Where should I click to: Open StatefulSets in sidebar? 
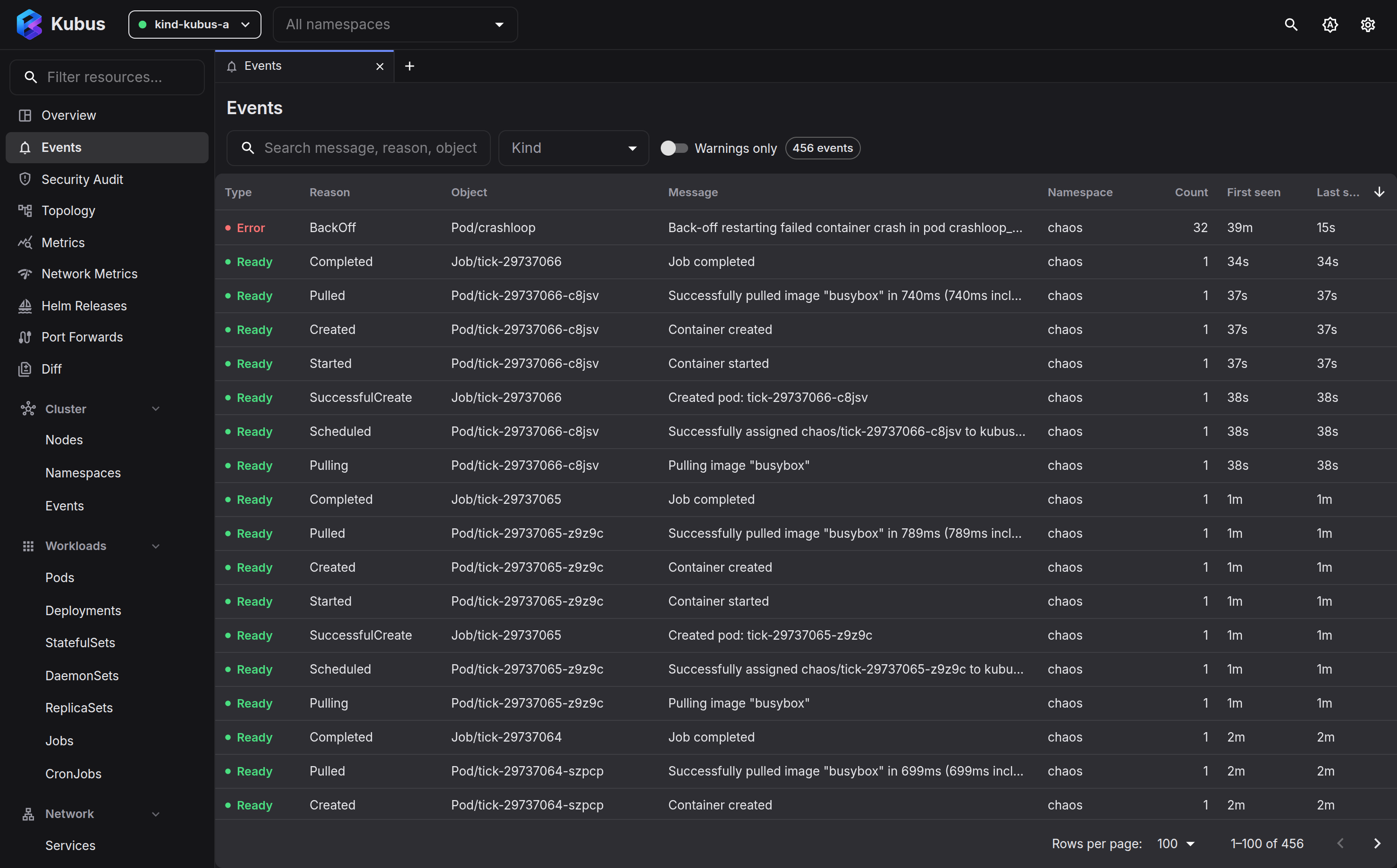click(x=80, y=643)
